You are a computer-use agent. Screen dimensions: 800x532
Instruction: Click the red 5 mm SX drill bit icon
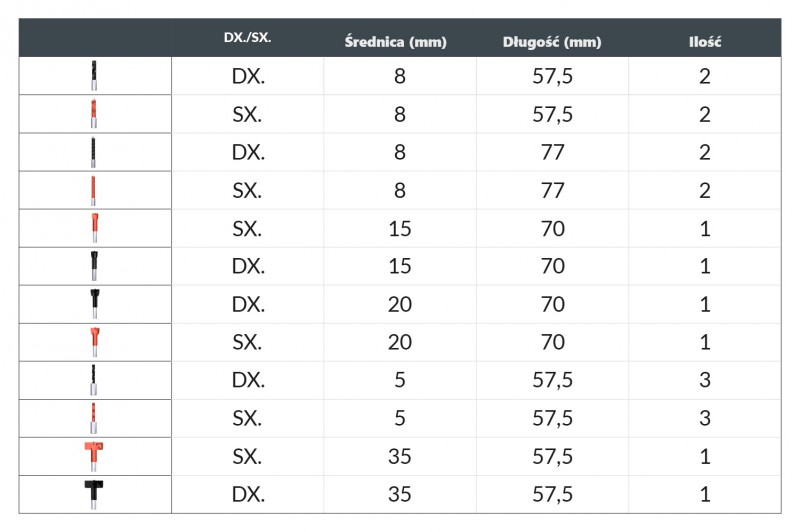point(93,418)
